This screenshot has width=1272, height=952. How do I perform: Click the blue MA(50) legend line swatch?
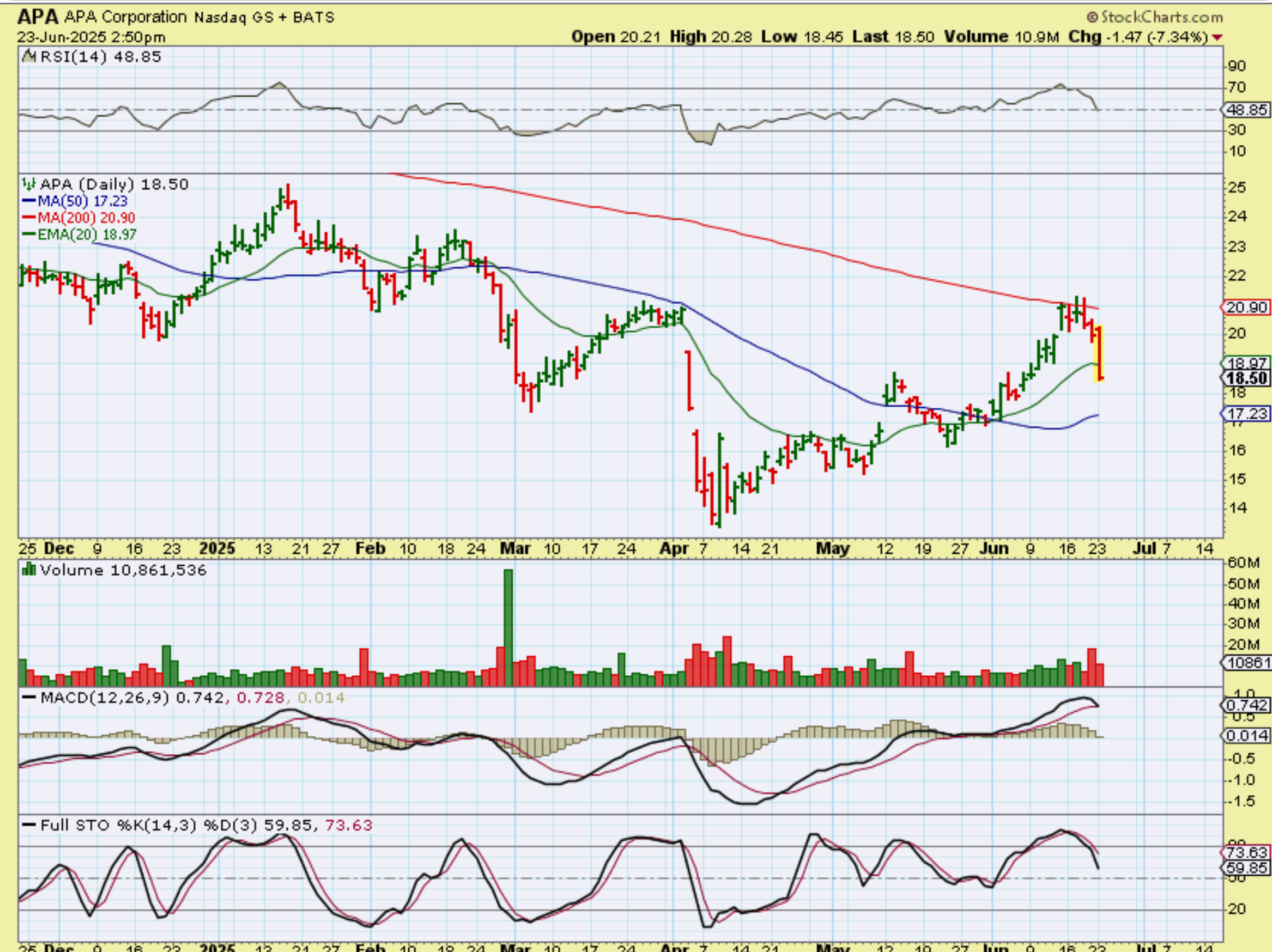coord(29,201)
